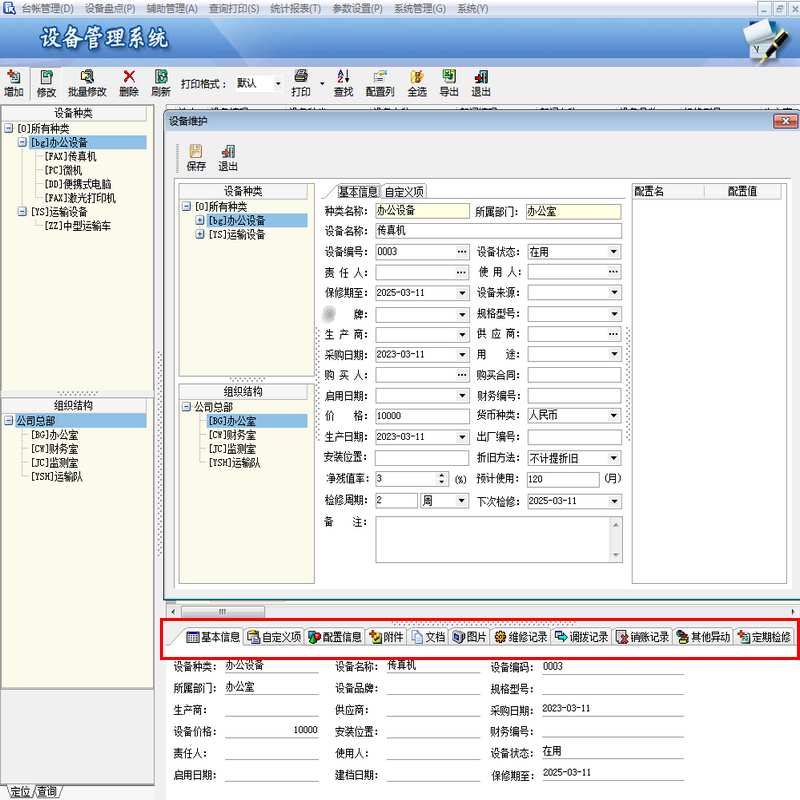
Task: Close the 设备维护 dialog with X button
Action: coord(786,121)
